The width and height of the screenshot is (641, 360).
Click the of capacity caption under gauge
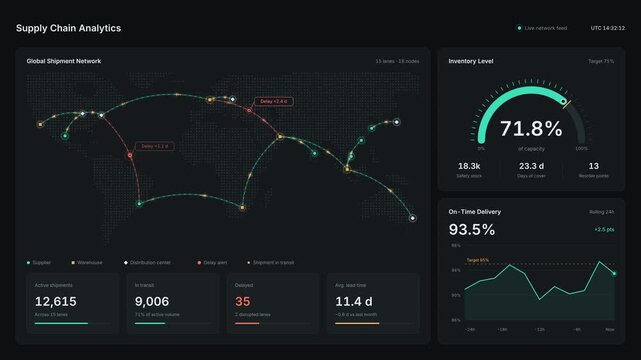click(531, 149)
